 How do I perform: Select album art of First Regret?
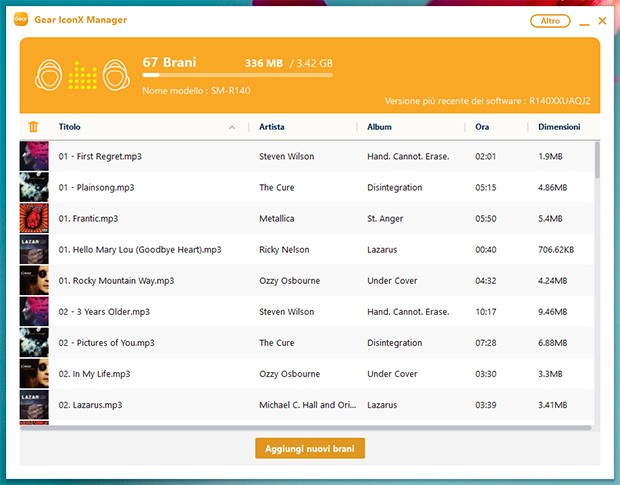tap(34, 156)
